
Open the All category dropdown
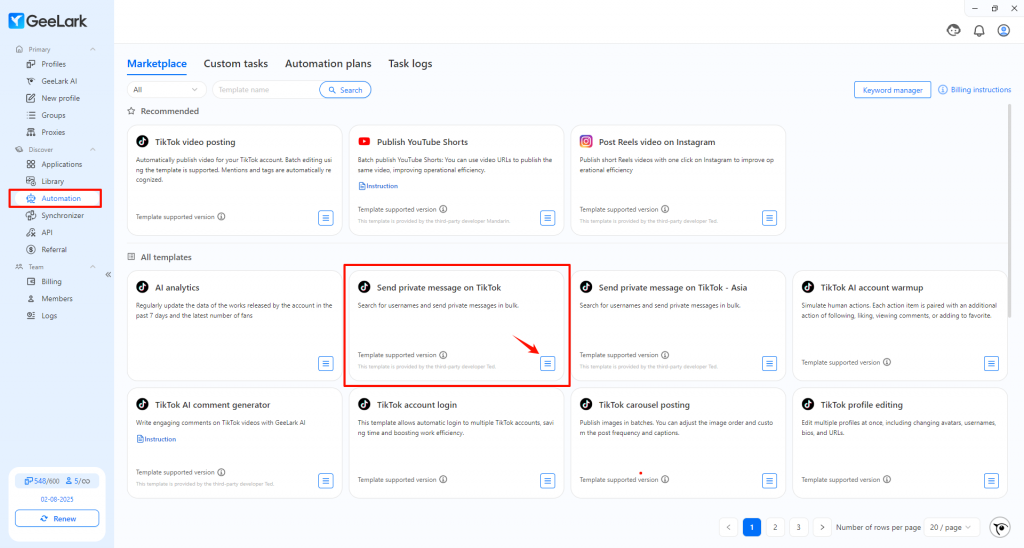click(x=166, y=90)
